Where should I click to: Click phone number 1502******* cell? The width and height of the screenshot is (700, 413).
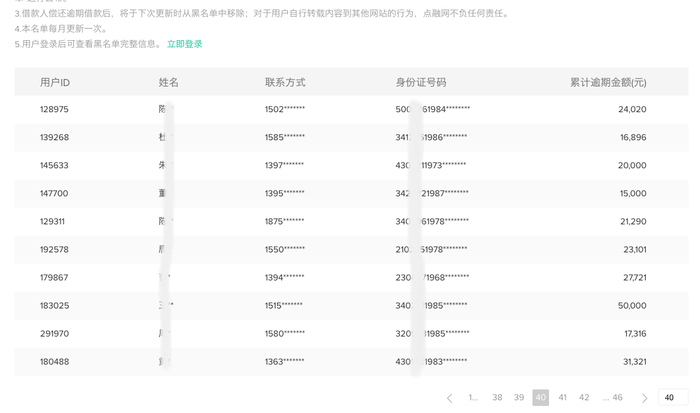[285, 109]
